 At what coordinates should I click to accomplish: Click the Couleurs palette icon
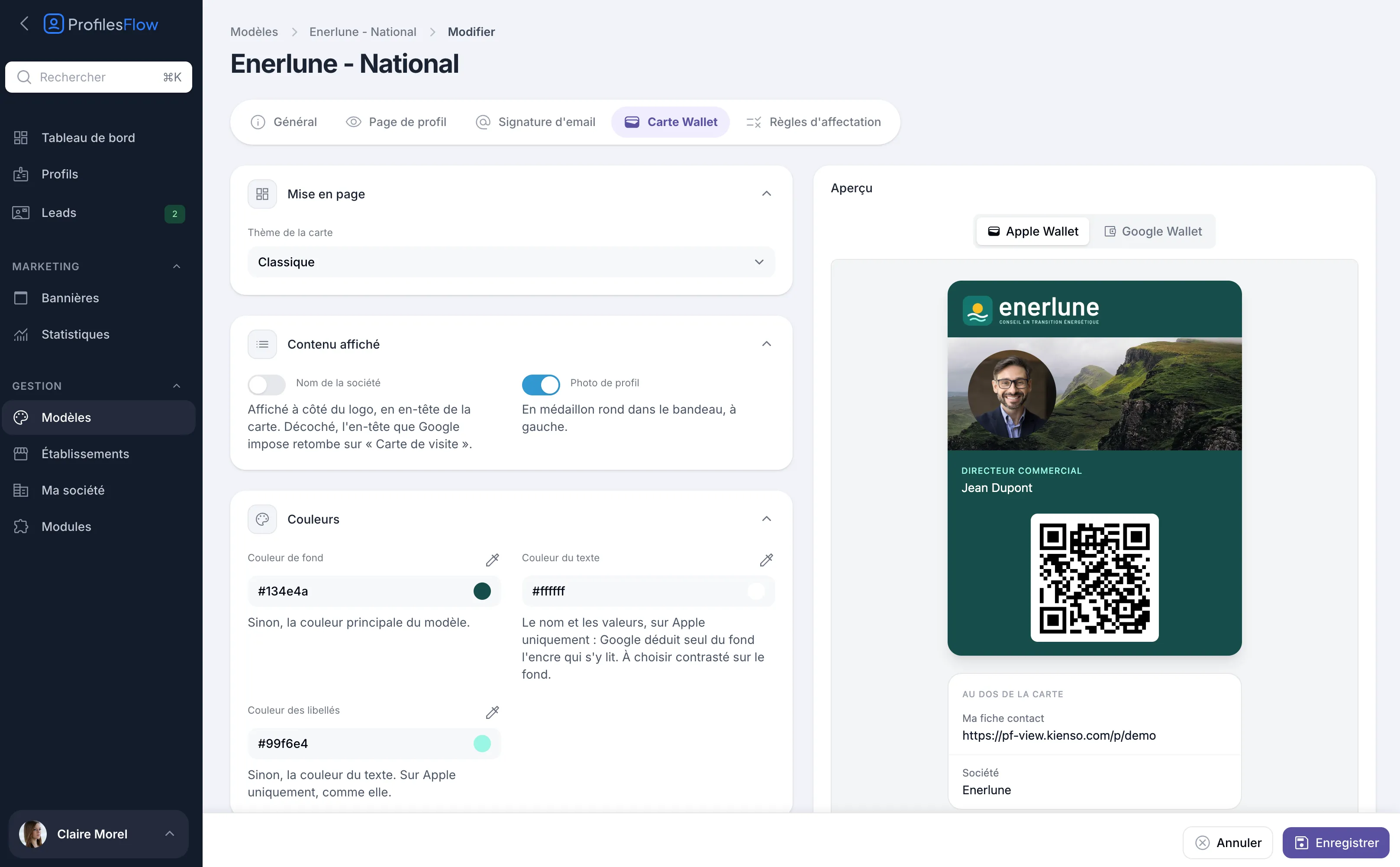(262, 519)
